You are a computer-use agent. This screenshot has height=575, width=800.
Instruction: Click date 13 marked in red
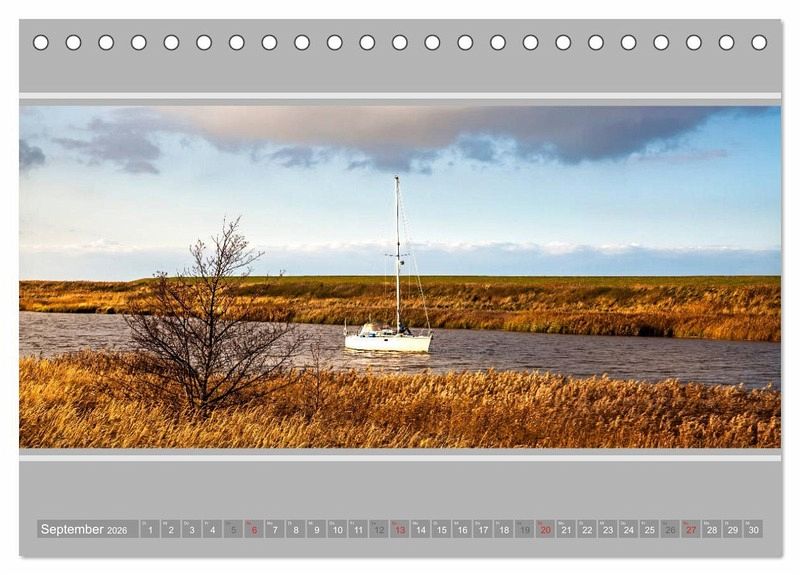pyautogui.click(x=399, y=529)
